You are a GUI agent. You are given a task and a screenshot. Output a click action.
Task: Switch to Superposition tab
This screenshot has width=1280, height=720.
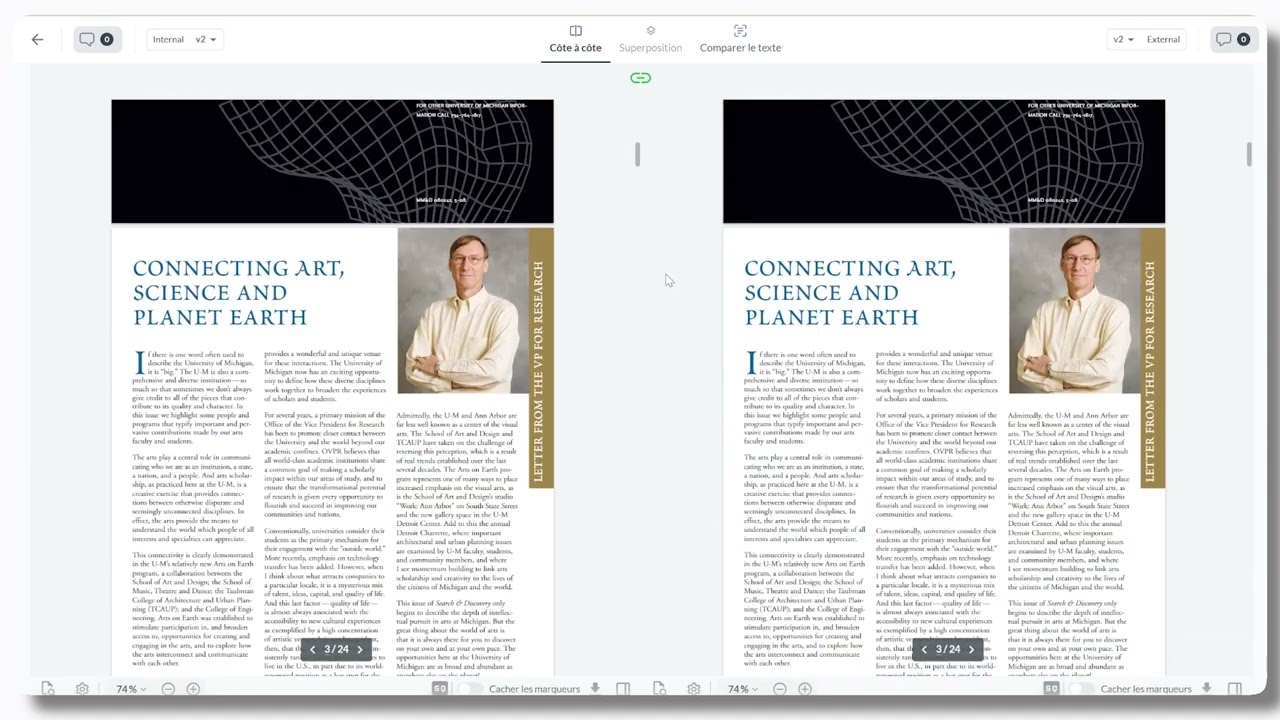(x=650, y=40)
